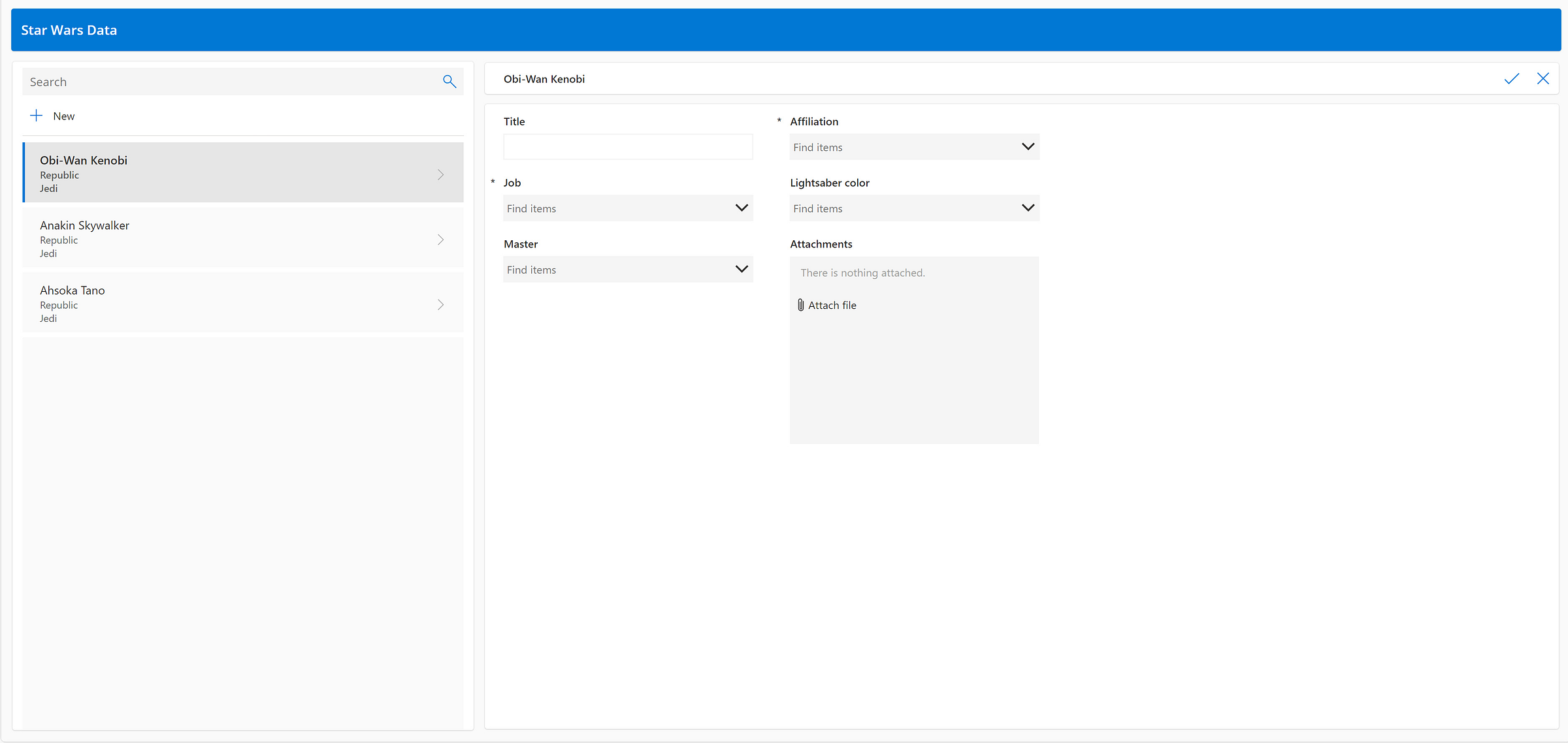Click the Job field label
This screenshot has width=1568, height=743.
(512, 183)
